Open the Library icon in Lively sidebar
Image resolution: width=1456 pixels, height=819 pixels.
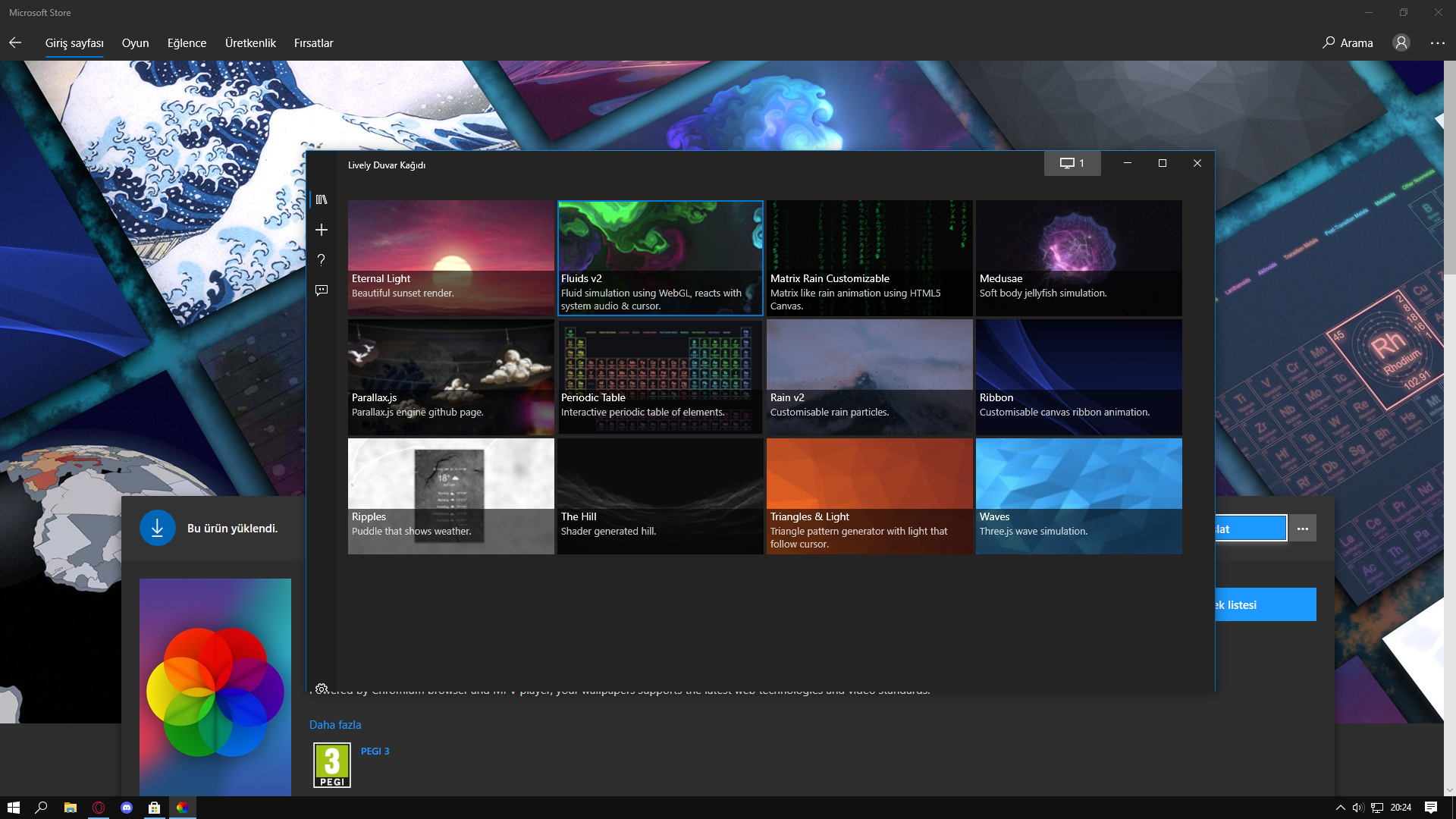322,199
